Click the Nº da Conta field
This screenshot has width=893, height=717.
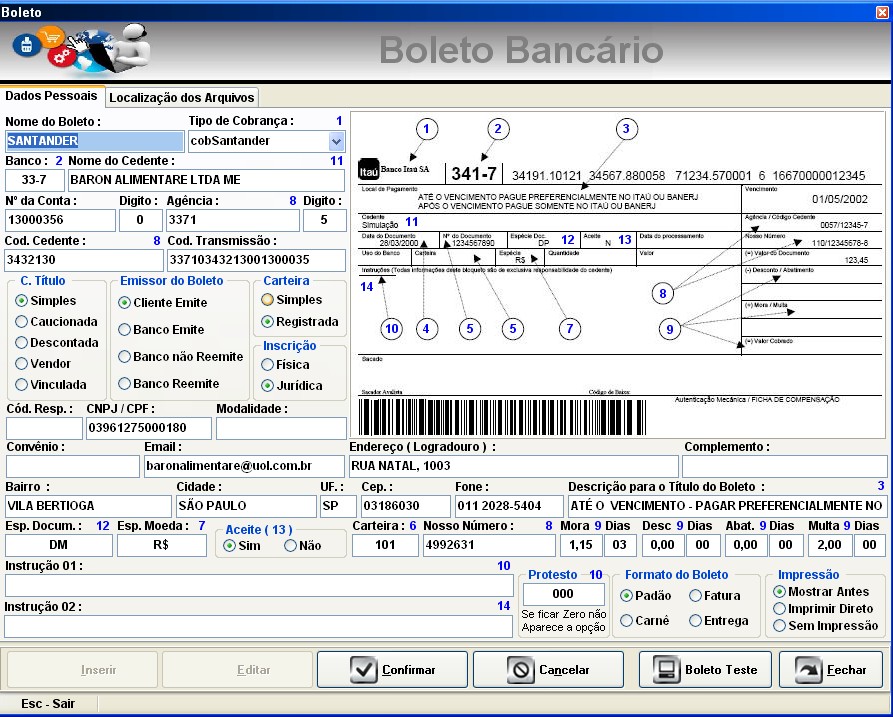point(60,220)
